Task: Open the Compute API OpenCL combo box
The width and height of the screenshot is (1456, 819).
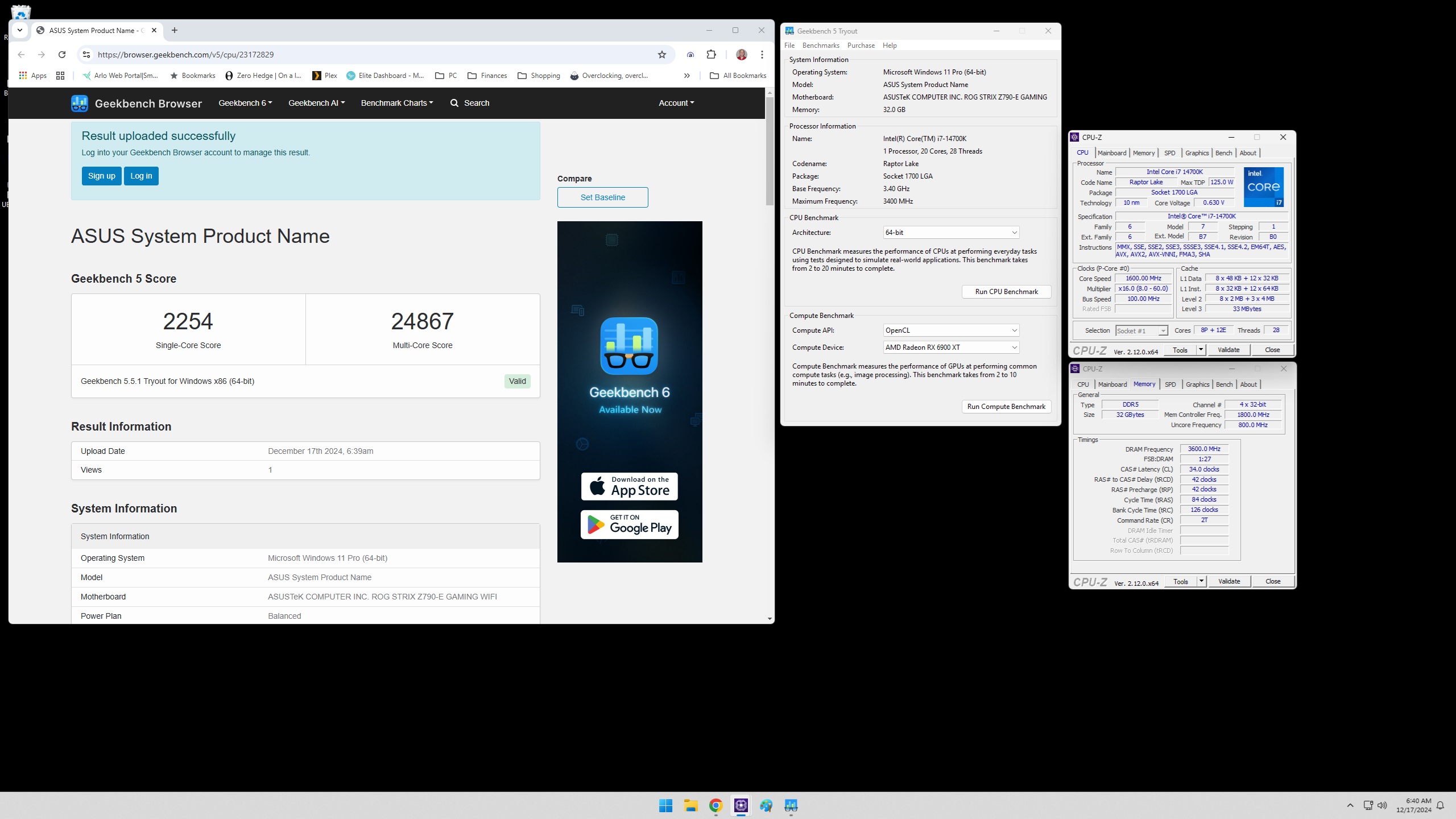Action: [951, 330]
